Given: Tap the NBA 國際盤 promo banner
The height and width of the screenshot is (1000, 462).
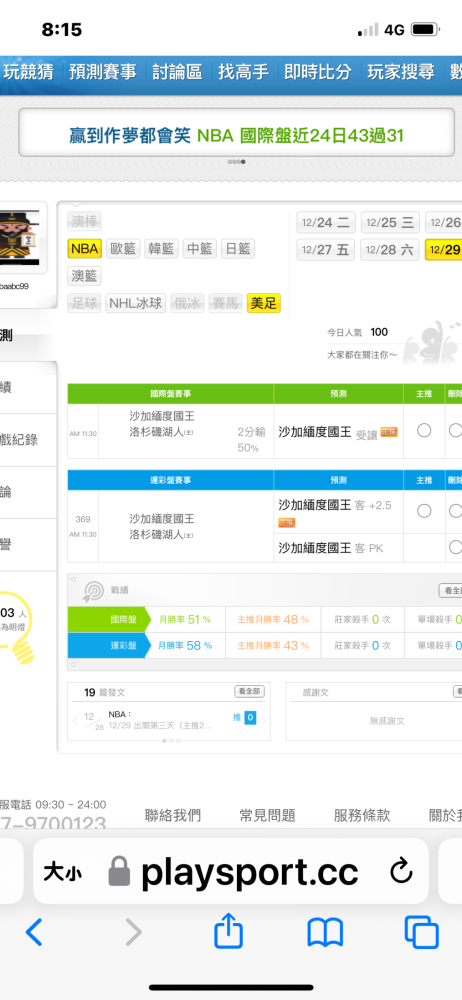Looking at the screenshot, I should 236,135.
